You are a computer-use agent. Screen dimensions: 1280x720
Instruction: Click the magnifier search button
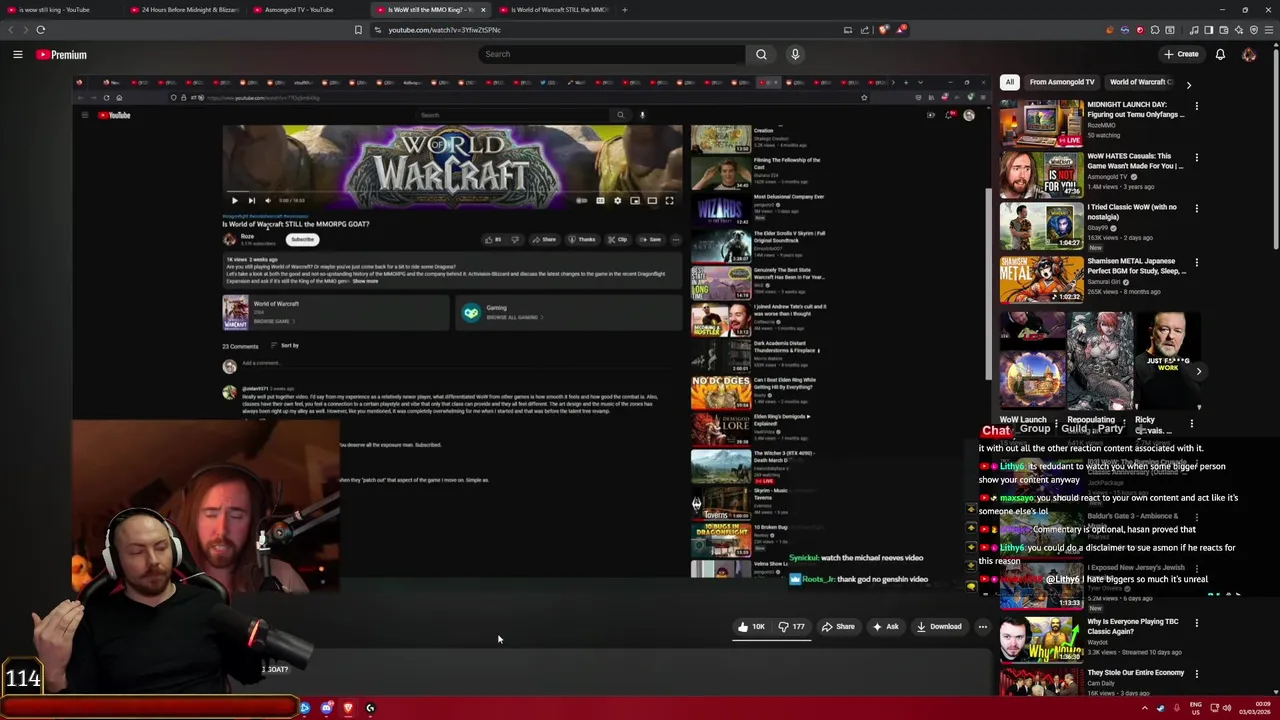tap(761, 54)
